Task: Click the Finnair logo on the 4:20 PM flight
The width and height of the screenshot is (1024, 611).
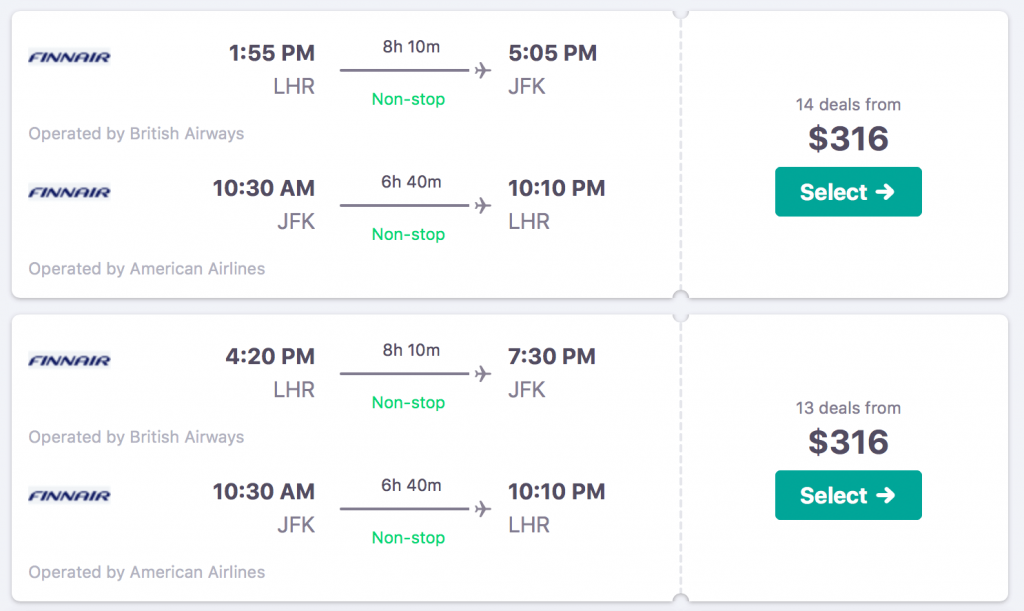Action: [x=68, y=361]
